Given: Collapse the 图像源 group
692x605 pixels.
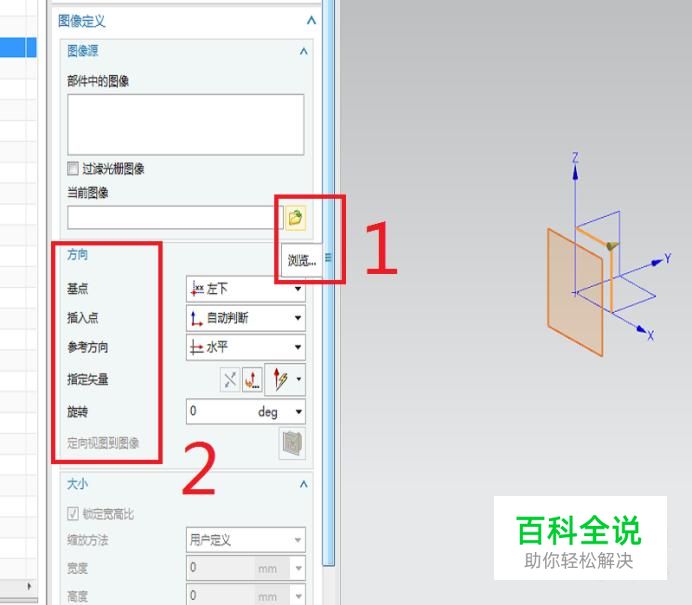Looking at the screenshot, I should 304,51.
